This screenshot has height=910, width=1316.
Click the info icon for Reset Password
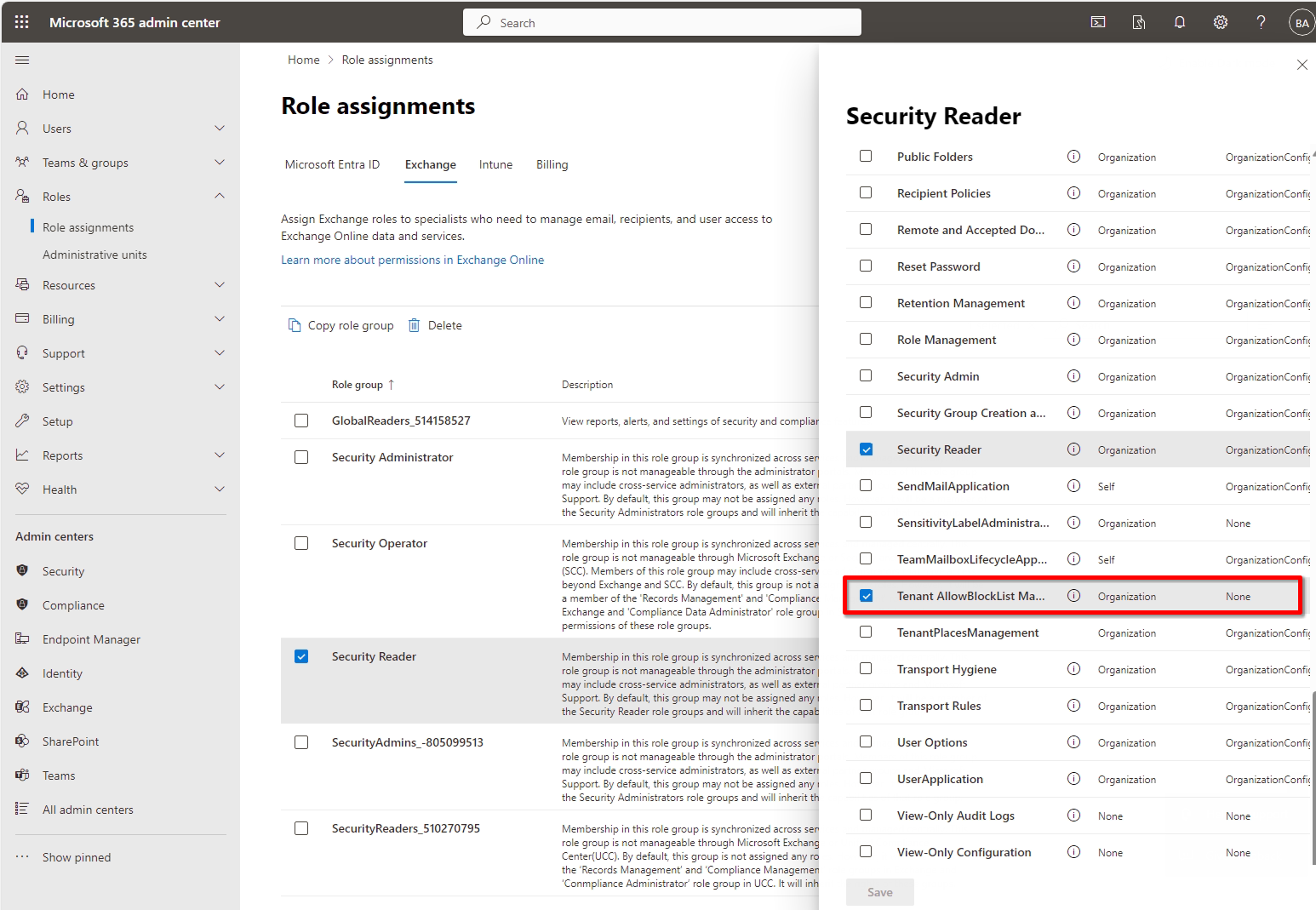click(1074, 266)
